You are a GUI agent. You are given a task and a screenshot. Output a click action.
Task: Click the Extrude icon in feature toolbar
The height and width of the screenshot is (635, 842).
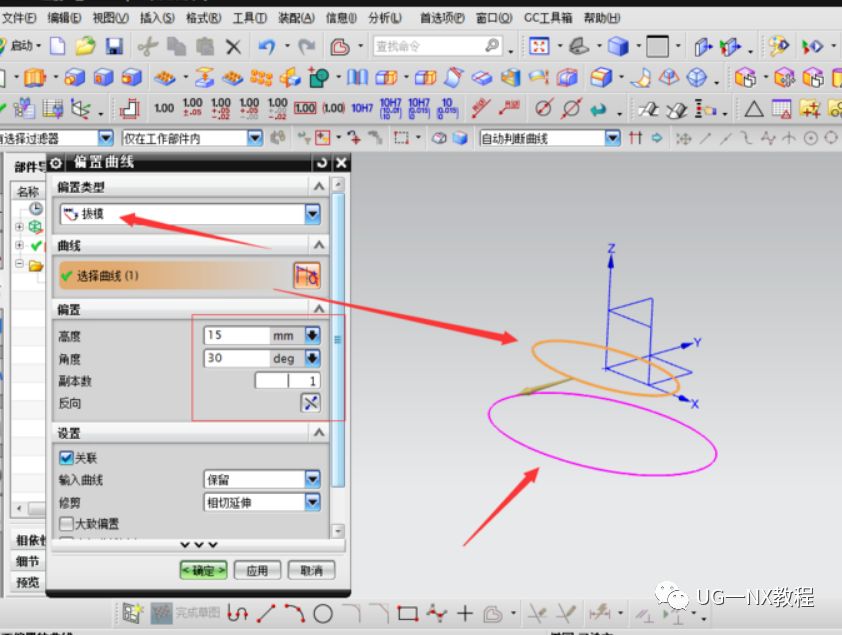[x=35, y=78]
